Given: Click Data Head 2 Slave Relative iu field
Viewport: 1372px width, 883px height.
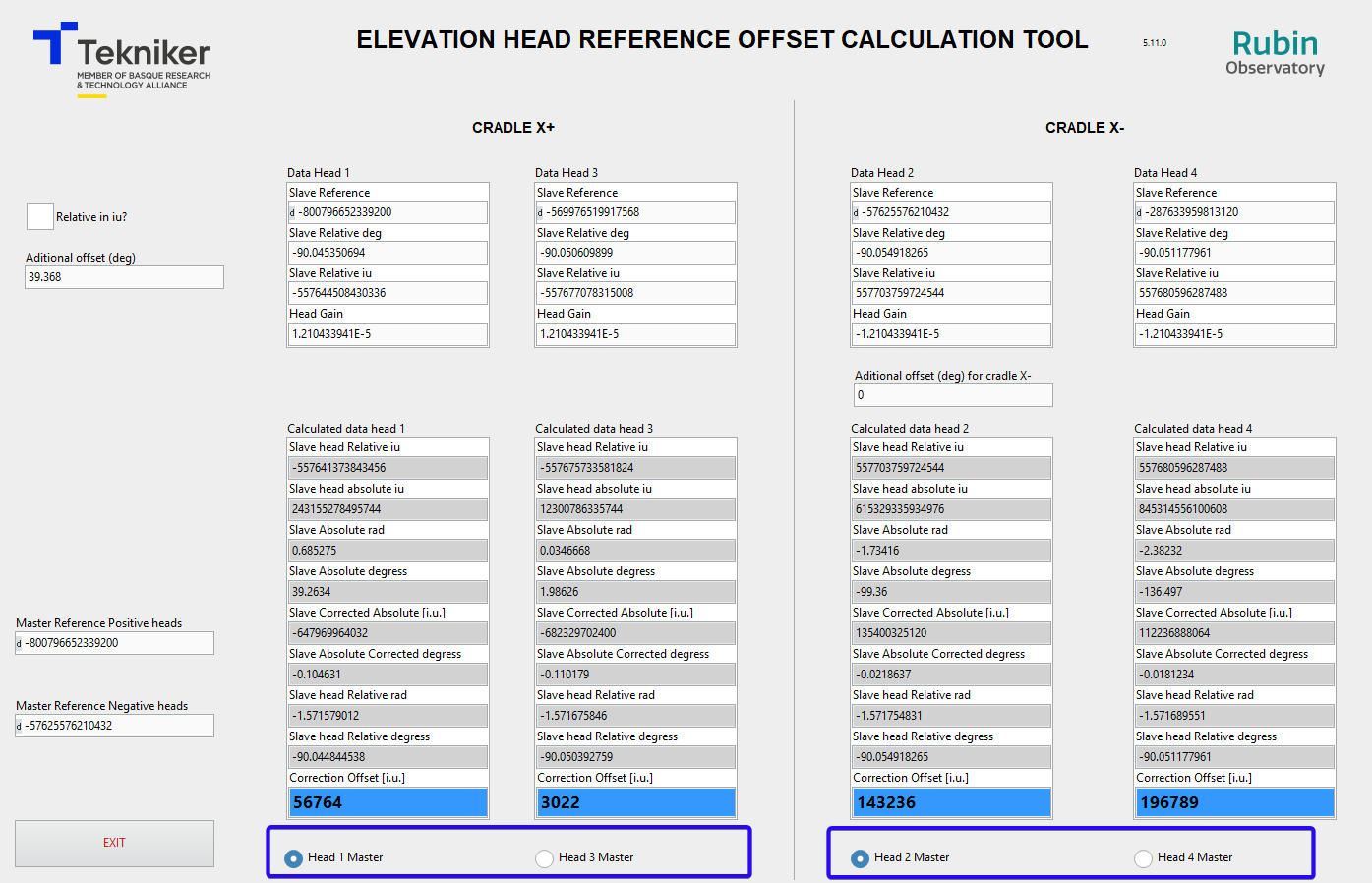Looking at the screenshot, I should coord(951,293).
